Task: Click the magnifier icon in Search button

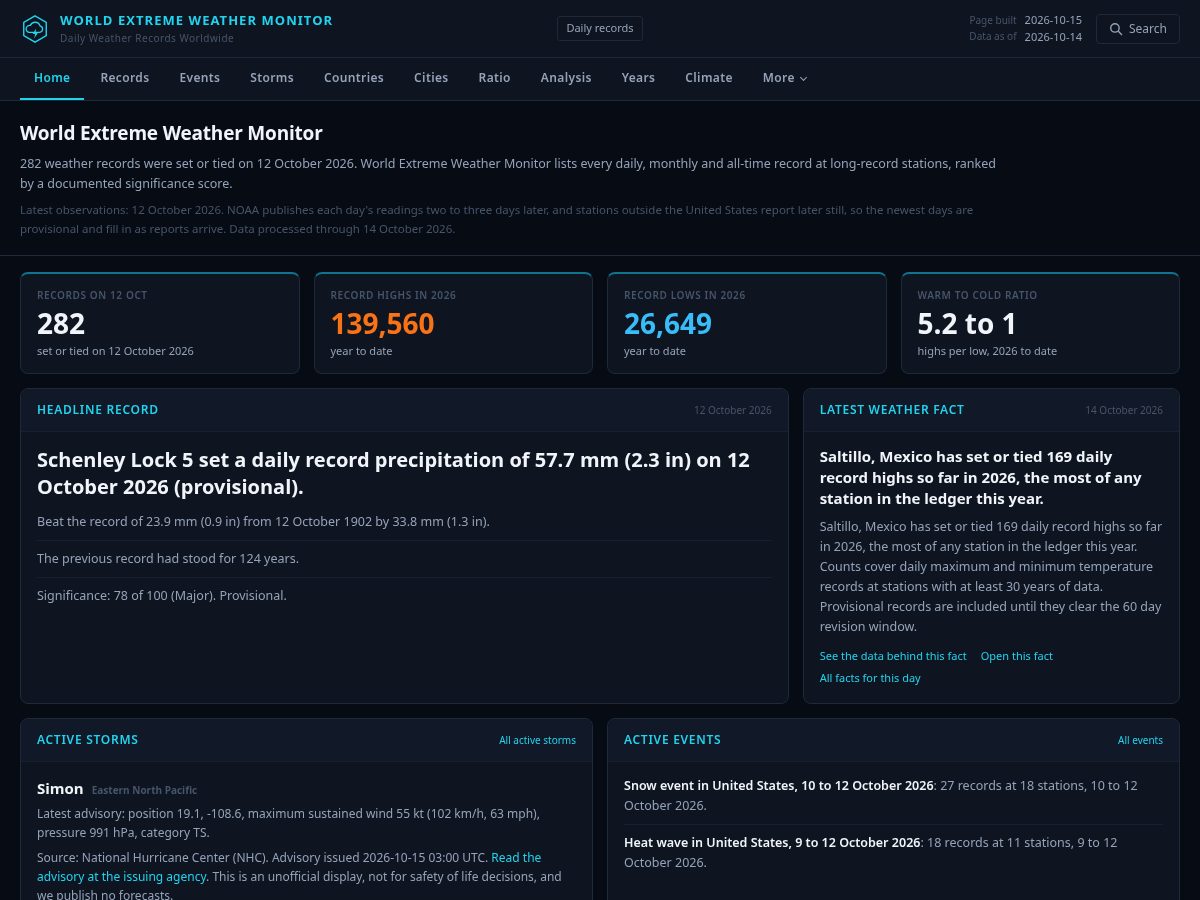Action: point(1116,29)
